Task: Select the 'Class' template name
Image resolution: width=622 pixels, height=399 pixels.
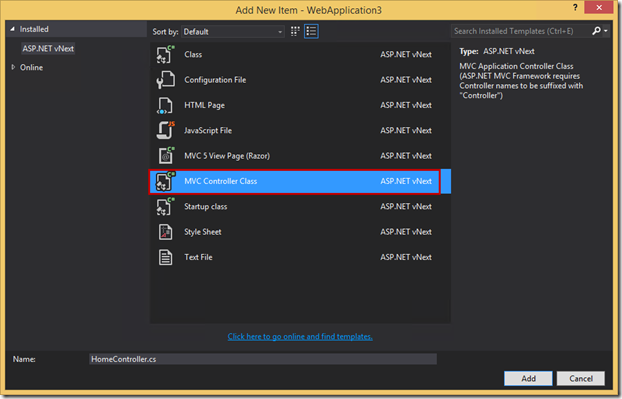Action: click(193, 54)
